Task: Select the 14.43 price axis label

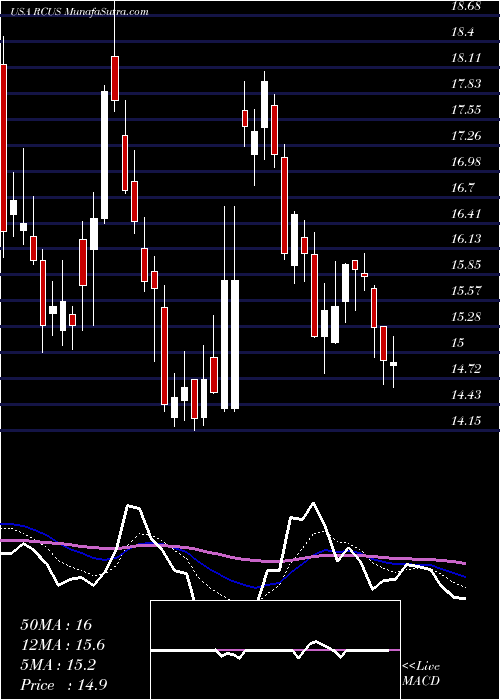Action: (x=466, y=395)
